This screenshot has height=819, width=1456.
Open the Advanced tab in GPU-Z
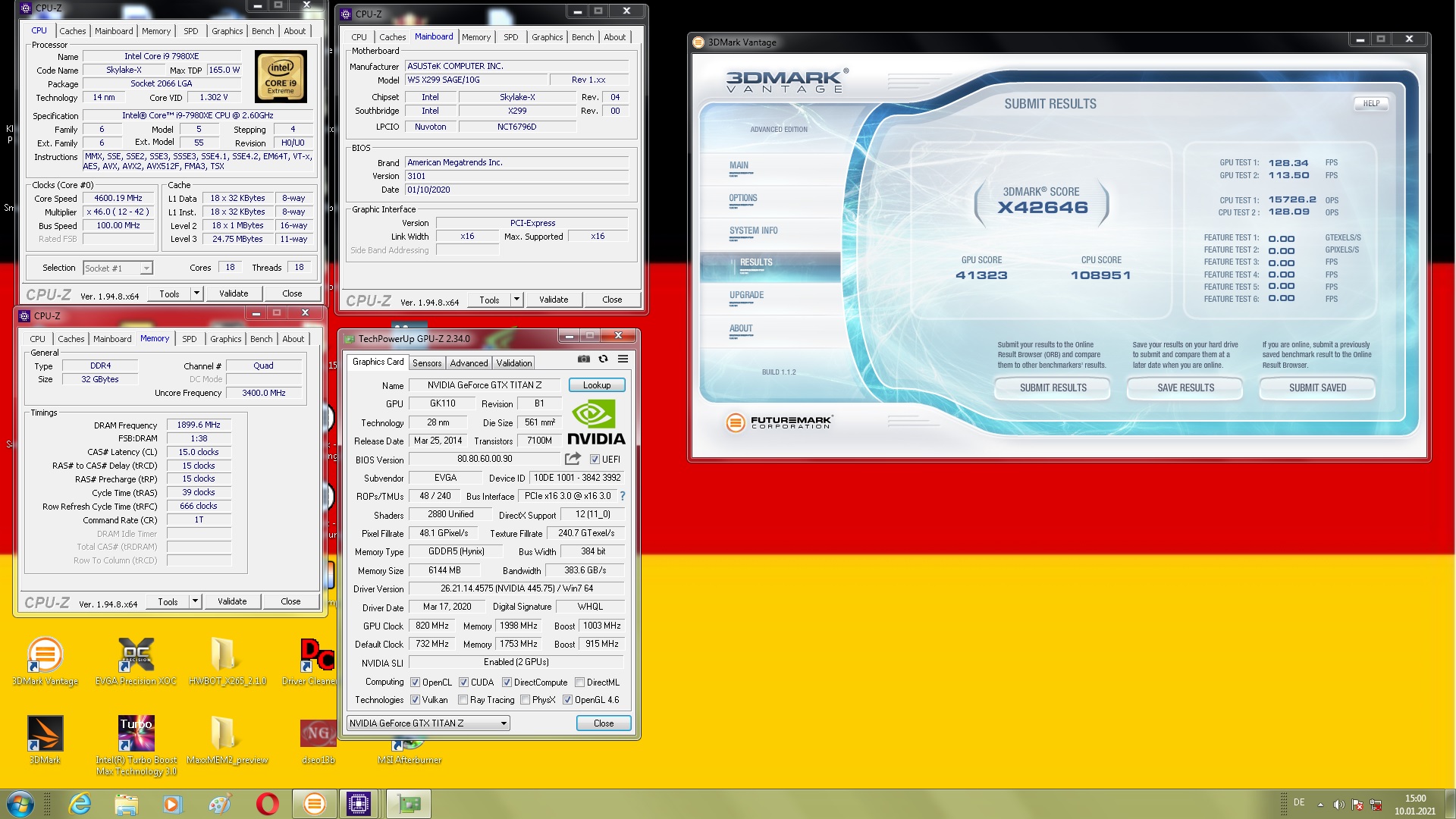click(469, 363)
